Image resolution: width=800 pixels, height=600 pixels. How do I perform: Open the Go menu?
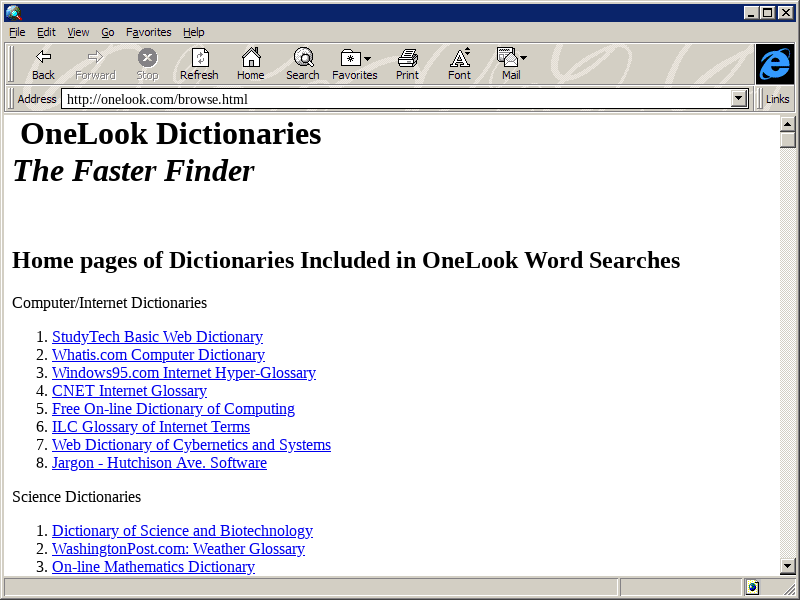[107, 32]
